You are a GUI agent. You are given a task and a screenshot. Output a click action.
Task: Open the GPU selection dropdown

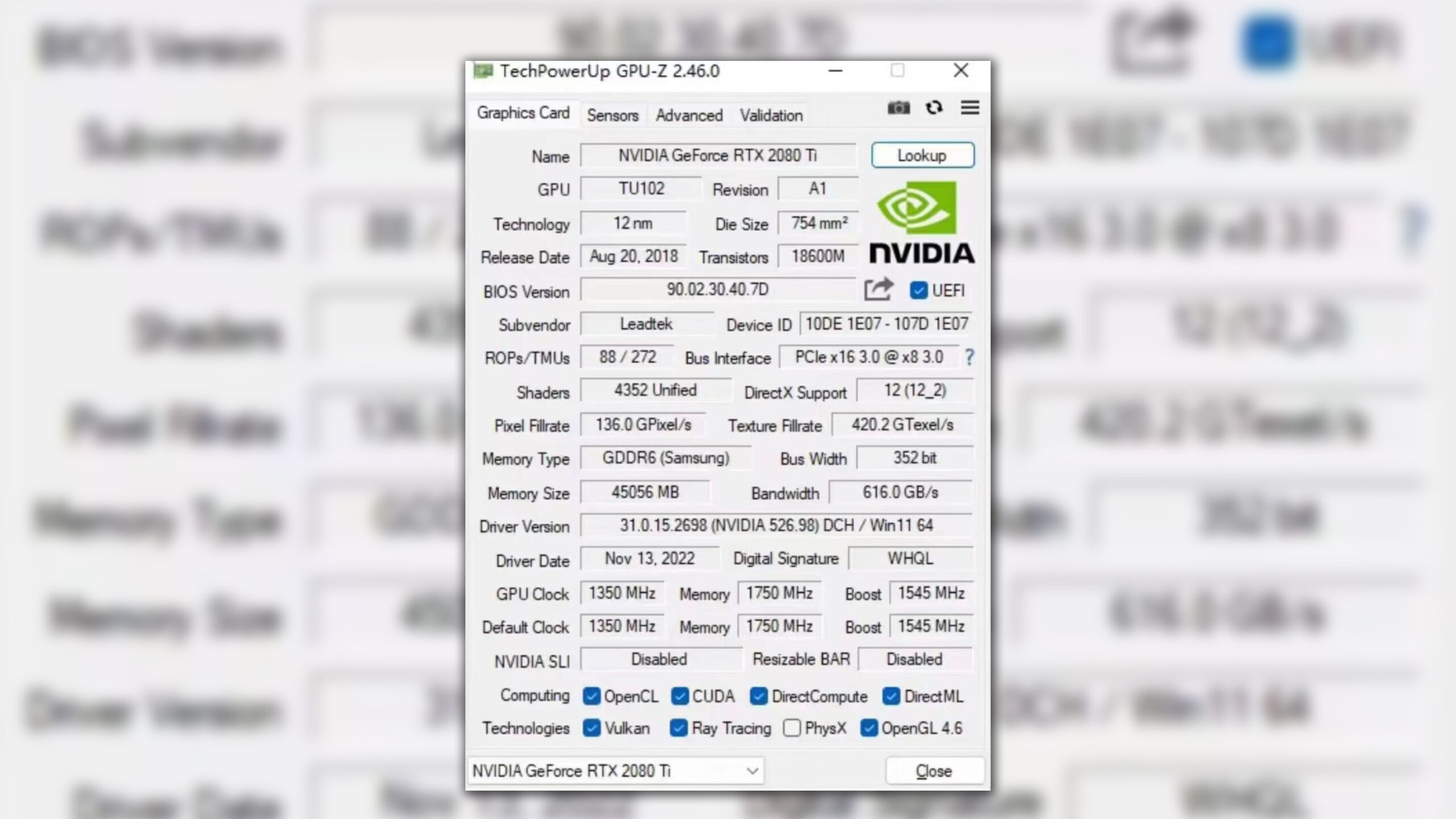coord(616,771)
